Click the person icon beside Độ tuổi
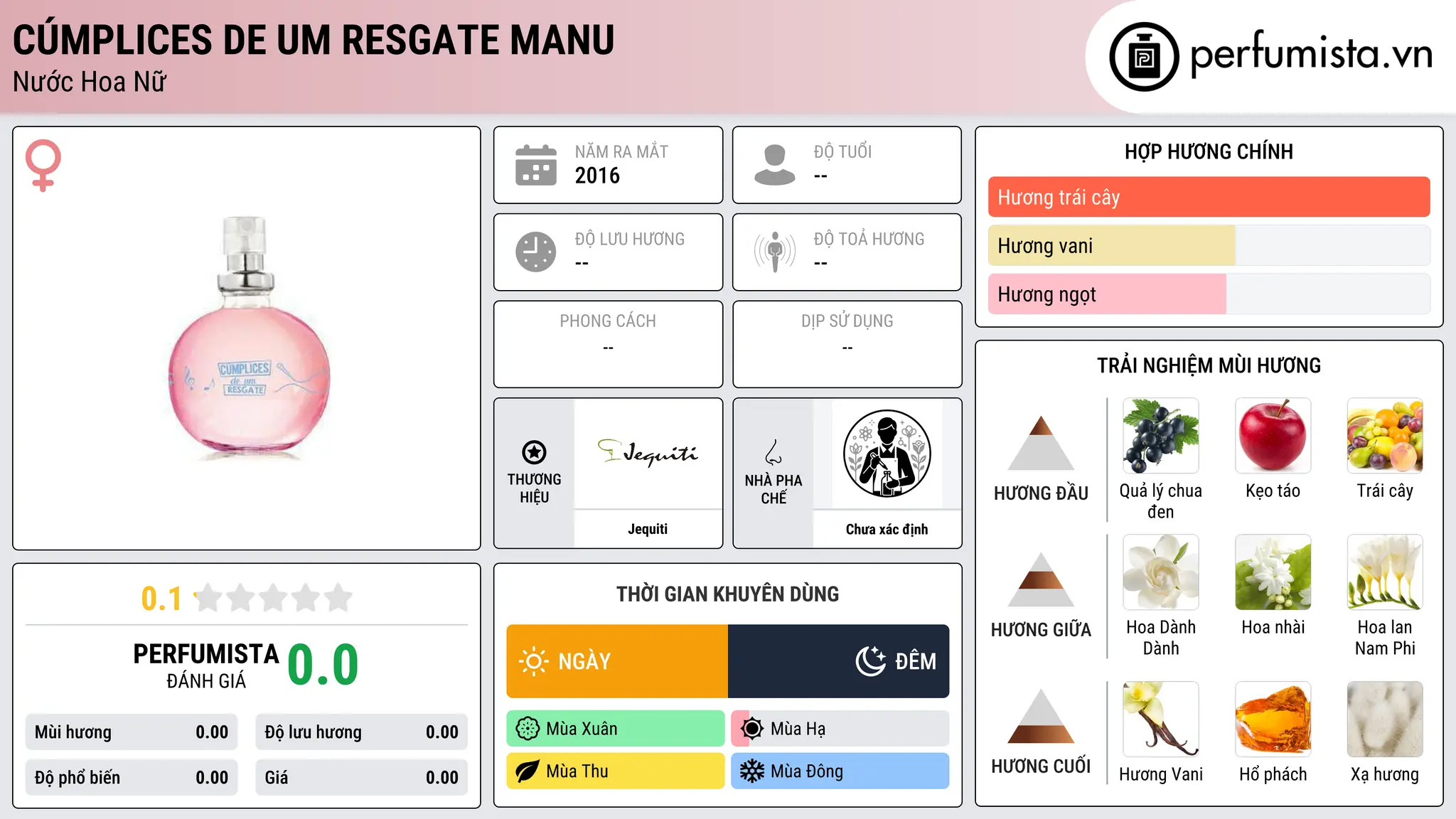Viewport: 1456px width, 819px height. point(775,165)
